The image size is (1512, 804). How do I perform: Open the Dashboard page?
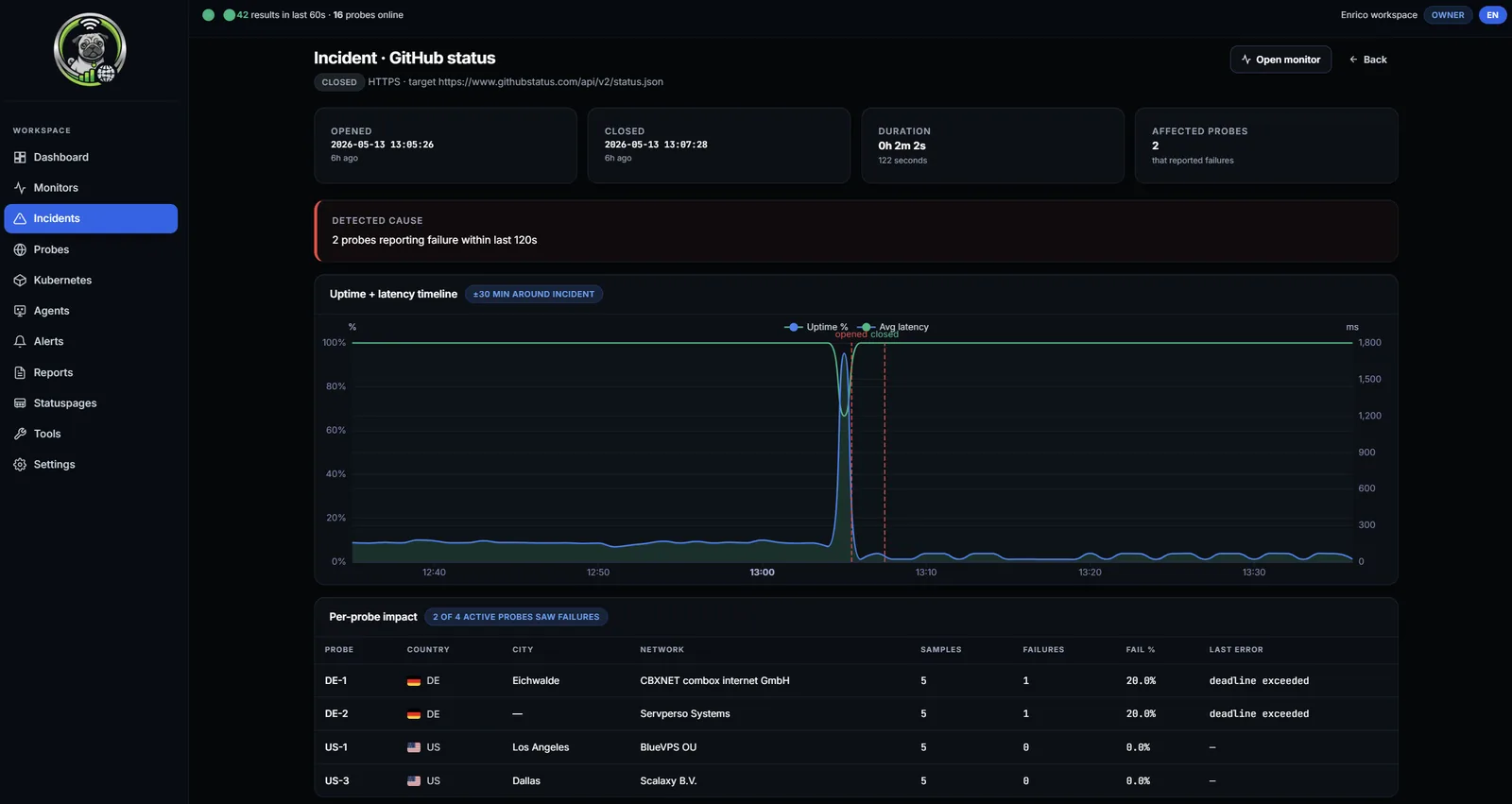pyautogui.click(x=91, y=158)
